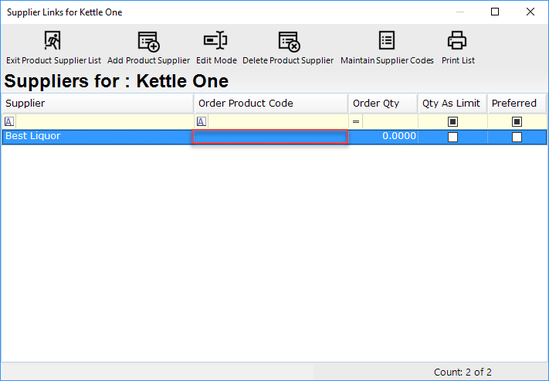Click the Supplier filter text field
549x381 pixels.
pyautogui.click(x=104, y=122)
